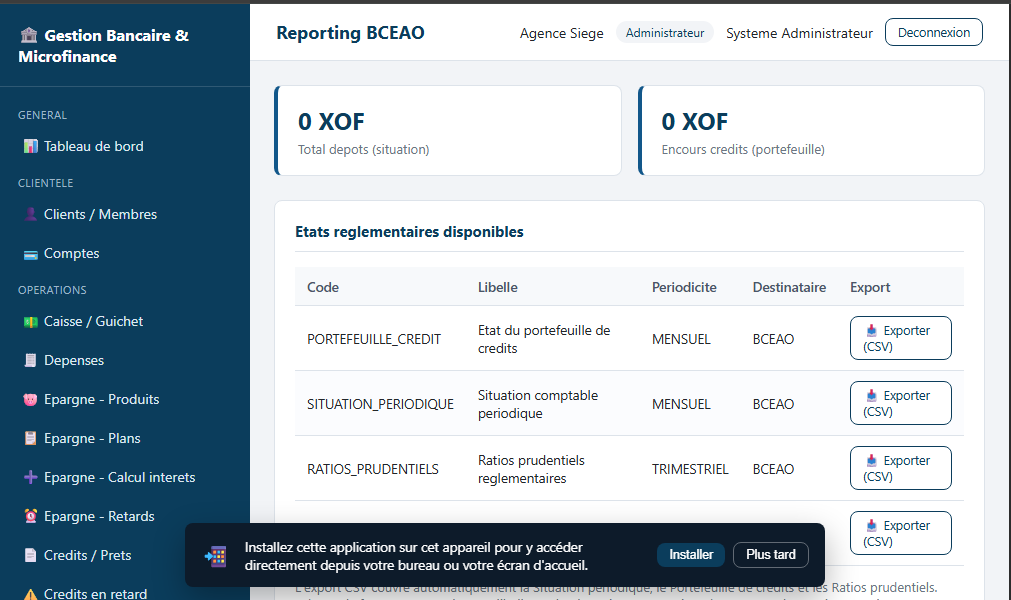This screenshot has width=1011, height=600.
Task: Click the Periodicite column header
Action: (684, 287)
